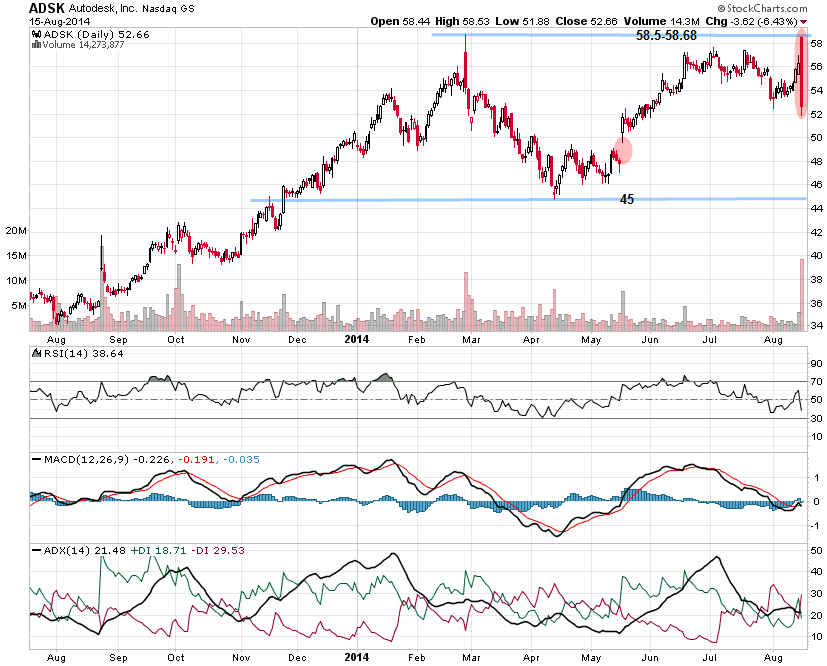The height and width of the screenshot is (666, 827).
Task: Click the '58' price axis label
Action: pyautogui.click(x=817, y=43)
